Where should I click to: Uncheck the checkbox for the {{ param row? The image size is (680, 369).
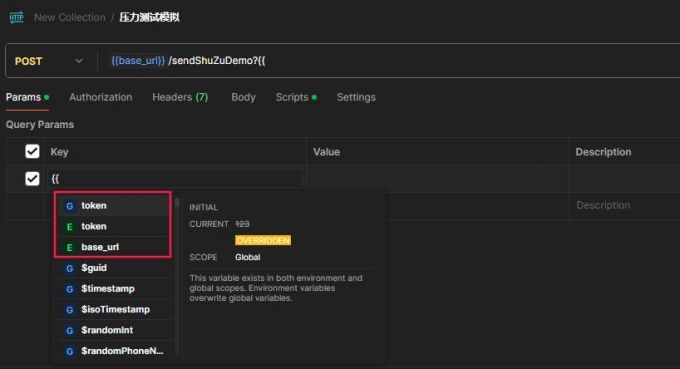click(x=32, y=178)
